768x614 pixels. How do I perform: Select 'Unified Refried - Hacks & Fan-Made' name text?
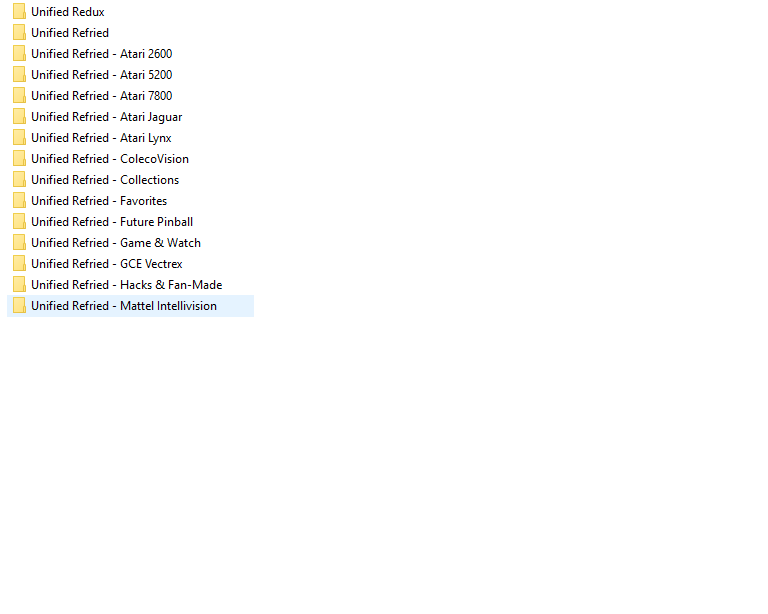tap(126, 285)
